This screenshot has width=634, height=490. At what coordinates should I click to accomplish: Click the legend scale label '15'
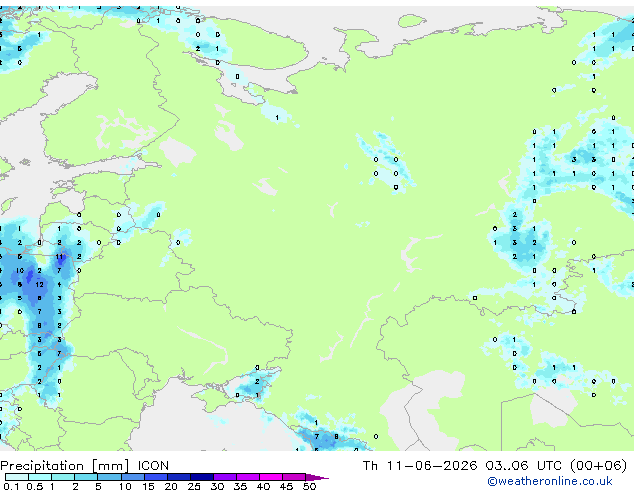(x=148, y=486)
